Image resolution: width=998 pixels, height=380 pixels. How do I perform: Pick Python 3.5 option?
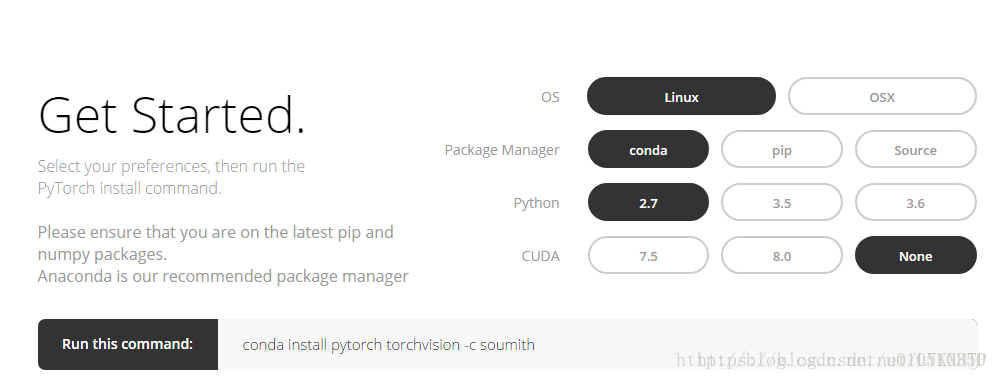(x=782, y=202)
